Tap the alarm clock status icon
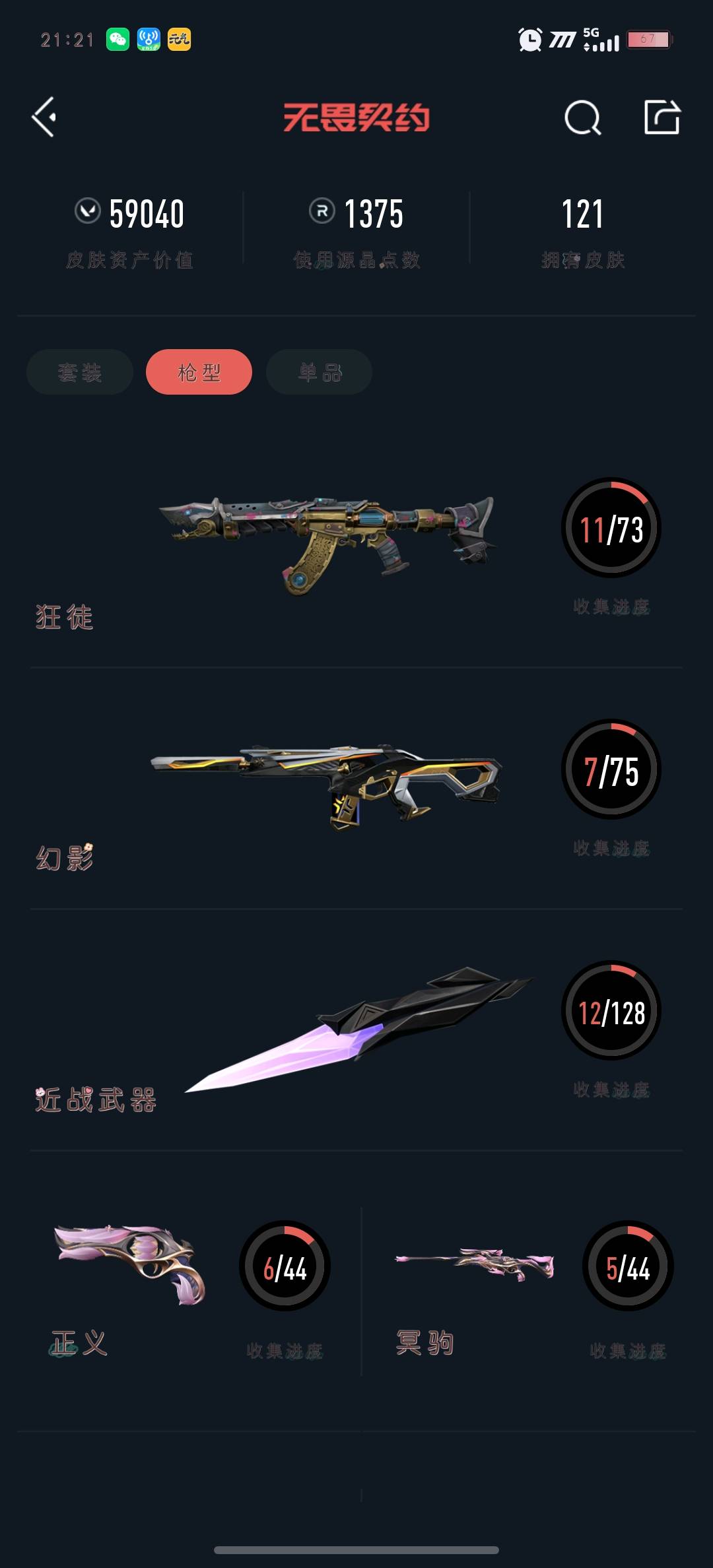This screenshot has width=713, height=1568. point(530,40)
